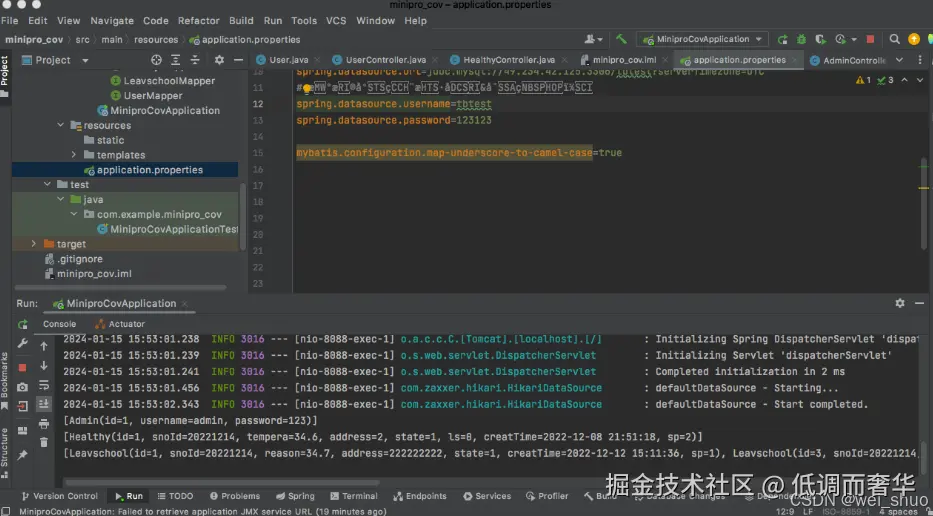The image size is (933, 516).
Task: Print console output with printer icon
Action: click(x=44, y=424)
